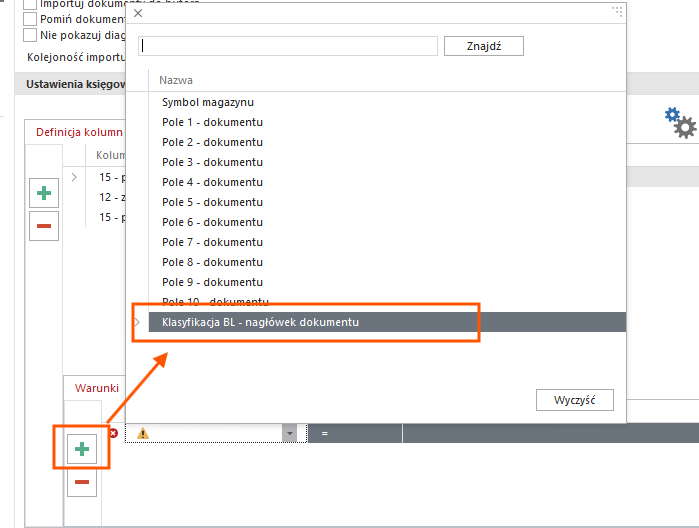Select 'Symbol magazynu' from the list
The width and height of the screenshot is (699, 528).
(208, 102)
